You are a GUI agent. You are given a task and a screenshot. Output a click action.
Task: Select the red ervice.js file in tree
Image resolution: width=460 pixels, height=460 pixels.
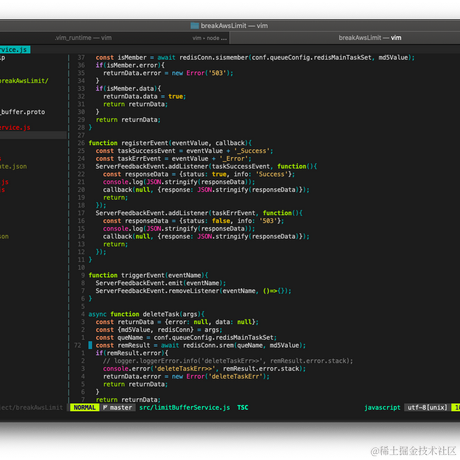[15, 127]
